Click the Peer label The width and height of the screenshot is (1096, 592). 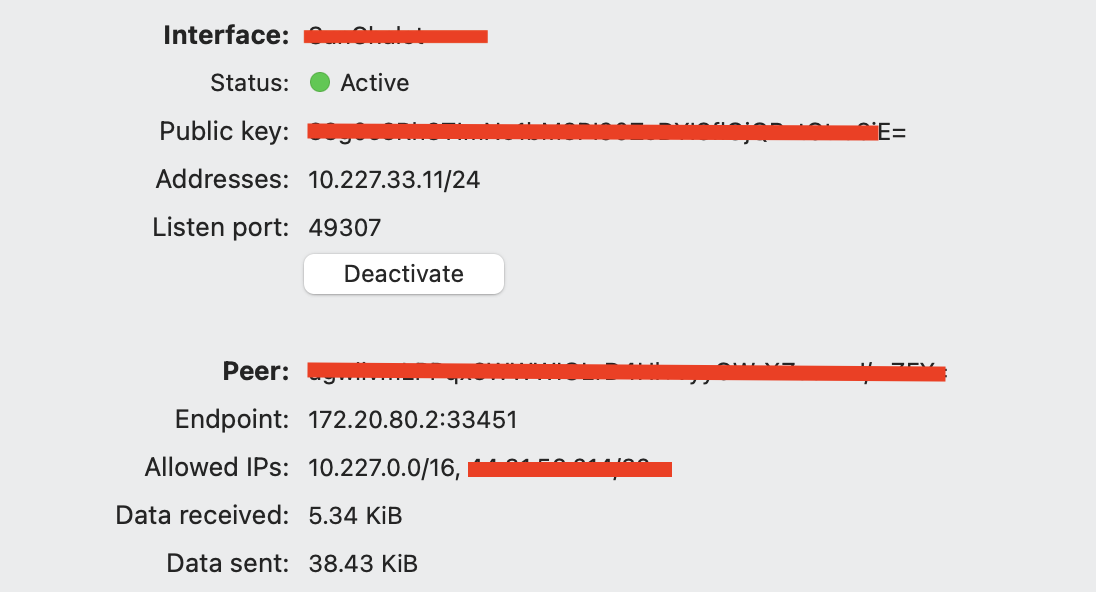tap(256, 371)
